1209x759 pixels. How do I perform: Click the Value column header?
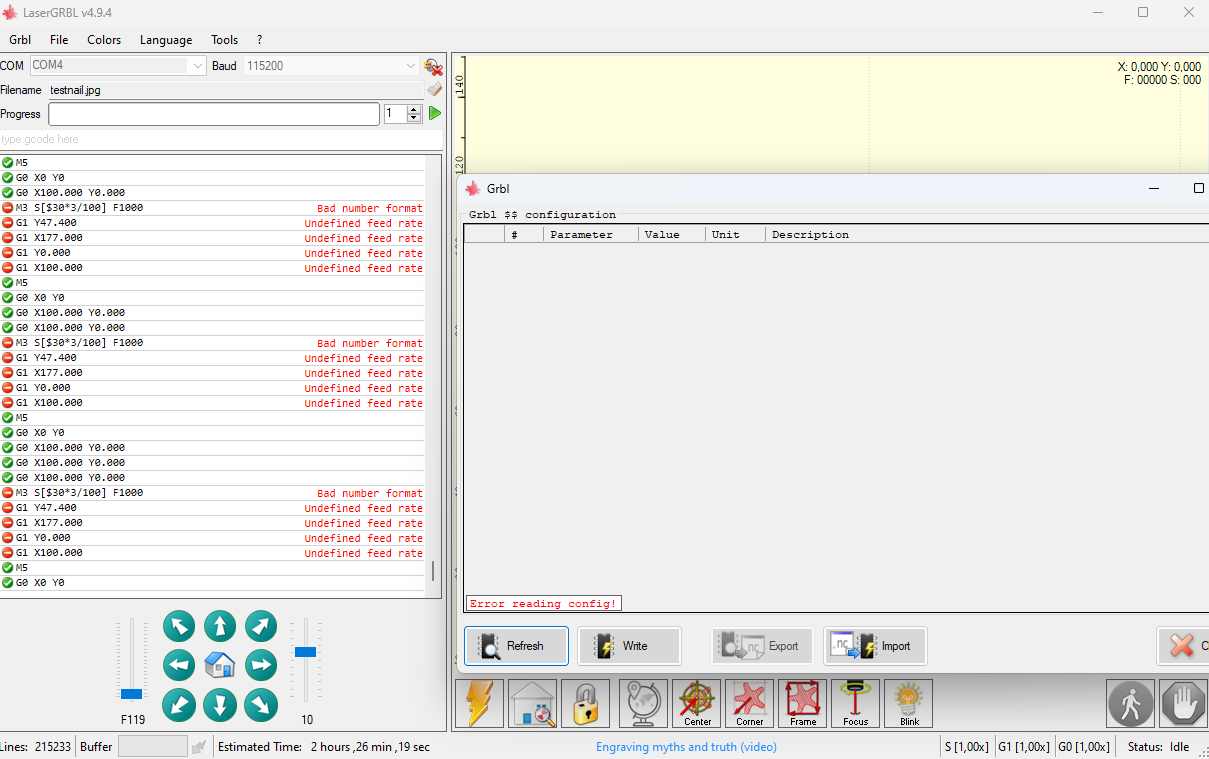coord(672,234)
